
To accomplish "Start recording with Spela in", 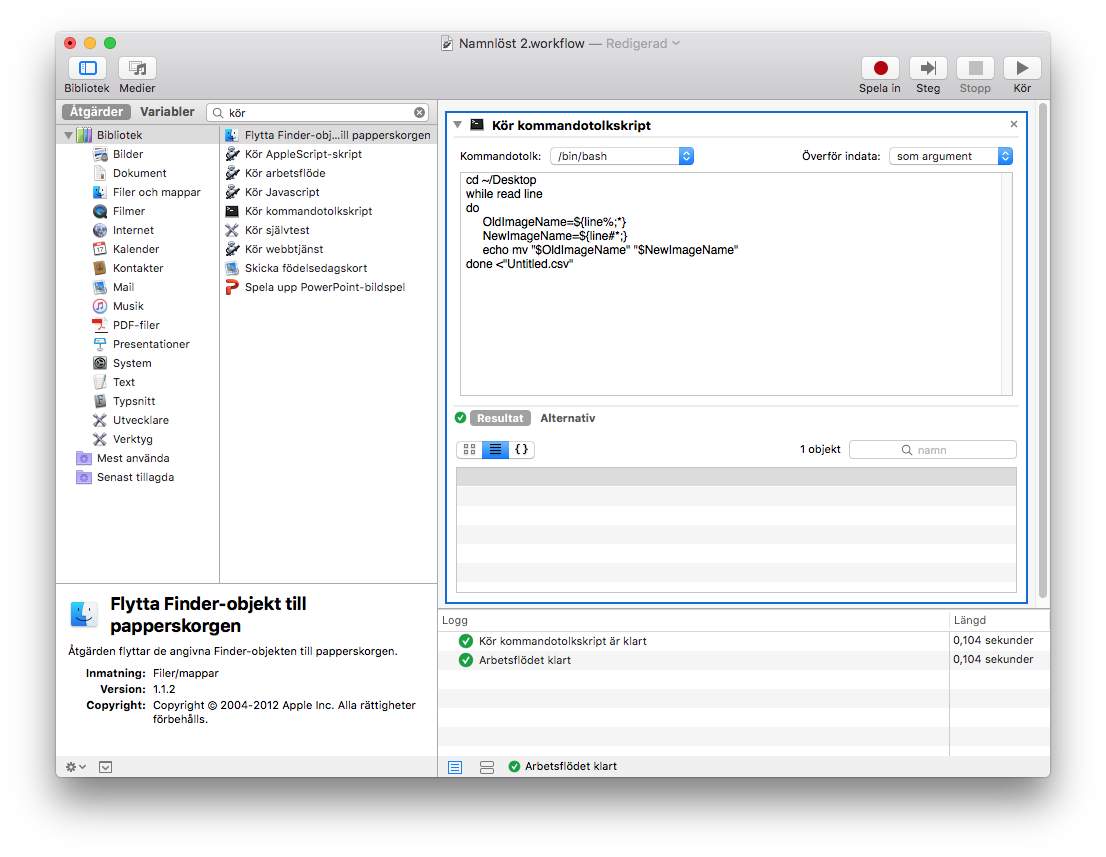I will [880, 68].
